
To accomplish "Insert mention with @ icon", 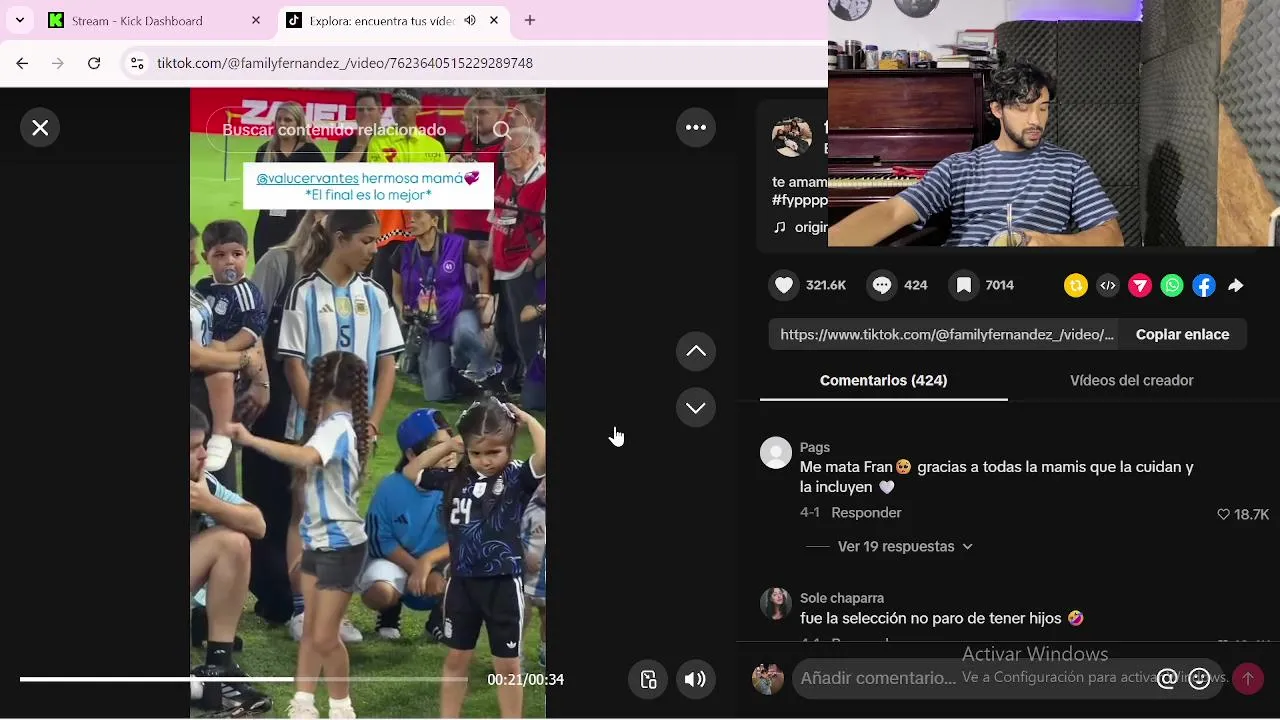I will (1166, 679).
